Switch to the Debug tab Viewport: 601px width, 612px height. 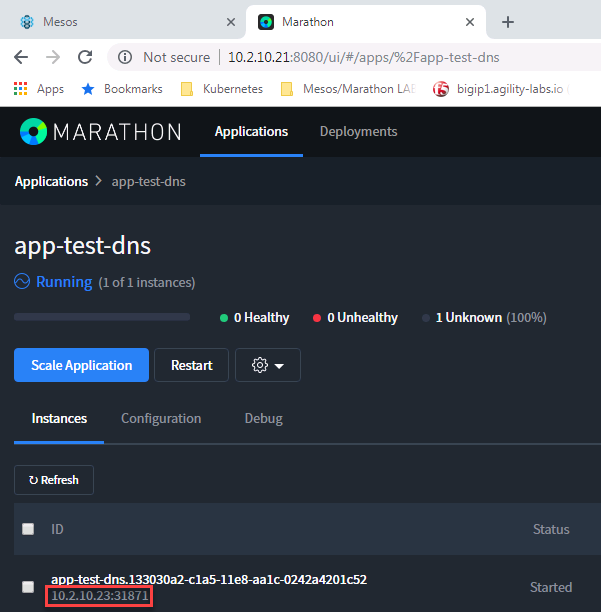263,418
